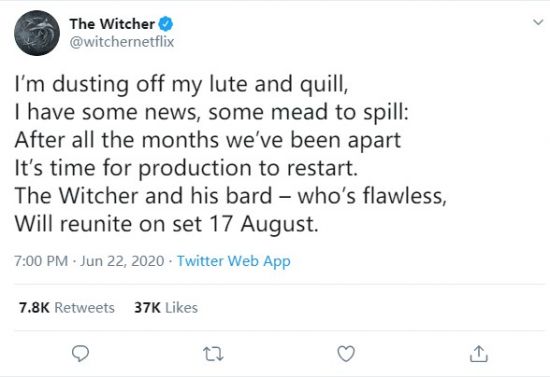Open the Twitter Web App source link
This screenshot has height=377, width=550.
[234, 261]
